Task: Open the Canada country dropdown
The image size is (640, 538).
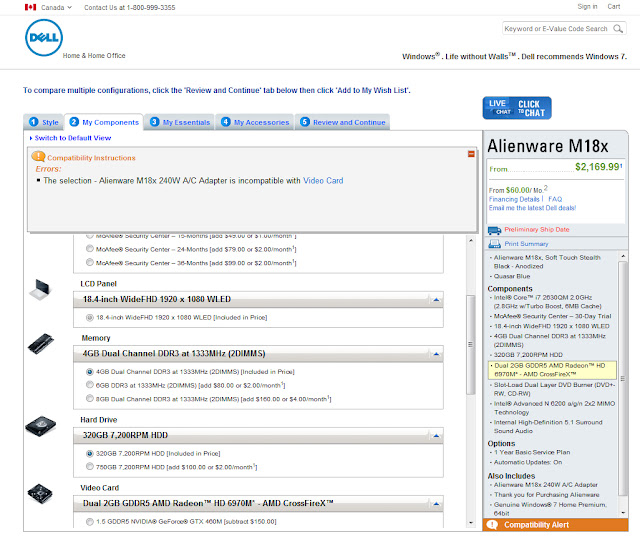Action: 56,7
